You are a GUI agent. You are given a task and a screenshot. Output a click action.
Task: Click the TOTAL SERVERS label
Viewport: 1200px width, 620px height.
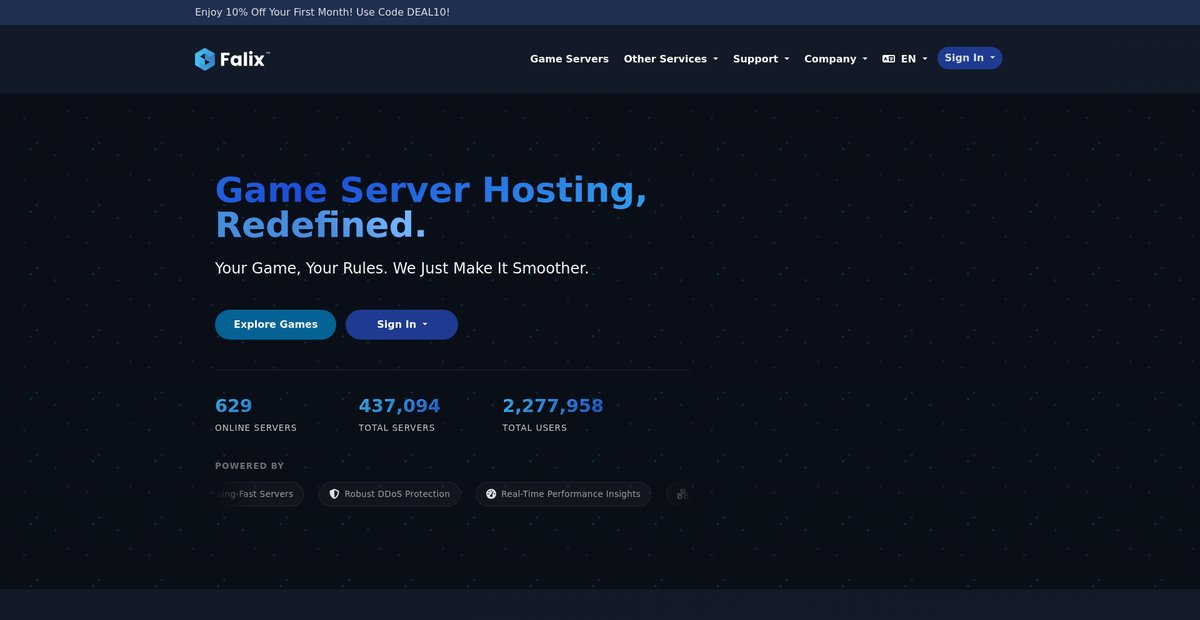pyautogui.click(x=397, y=428)
